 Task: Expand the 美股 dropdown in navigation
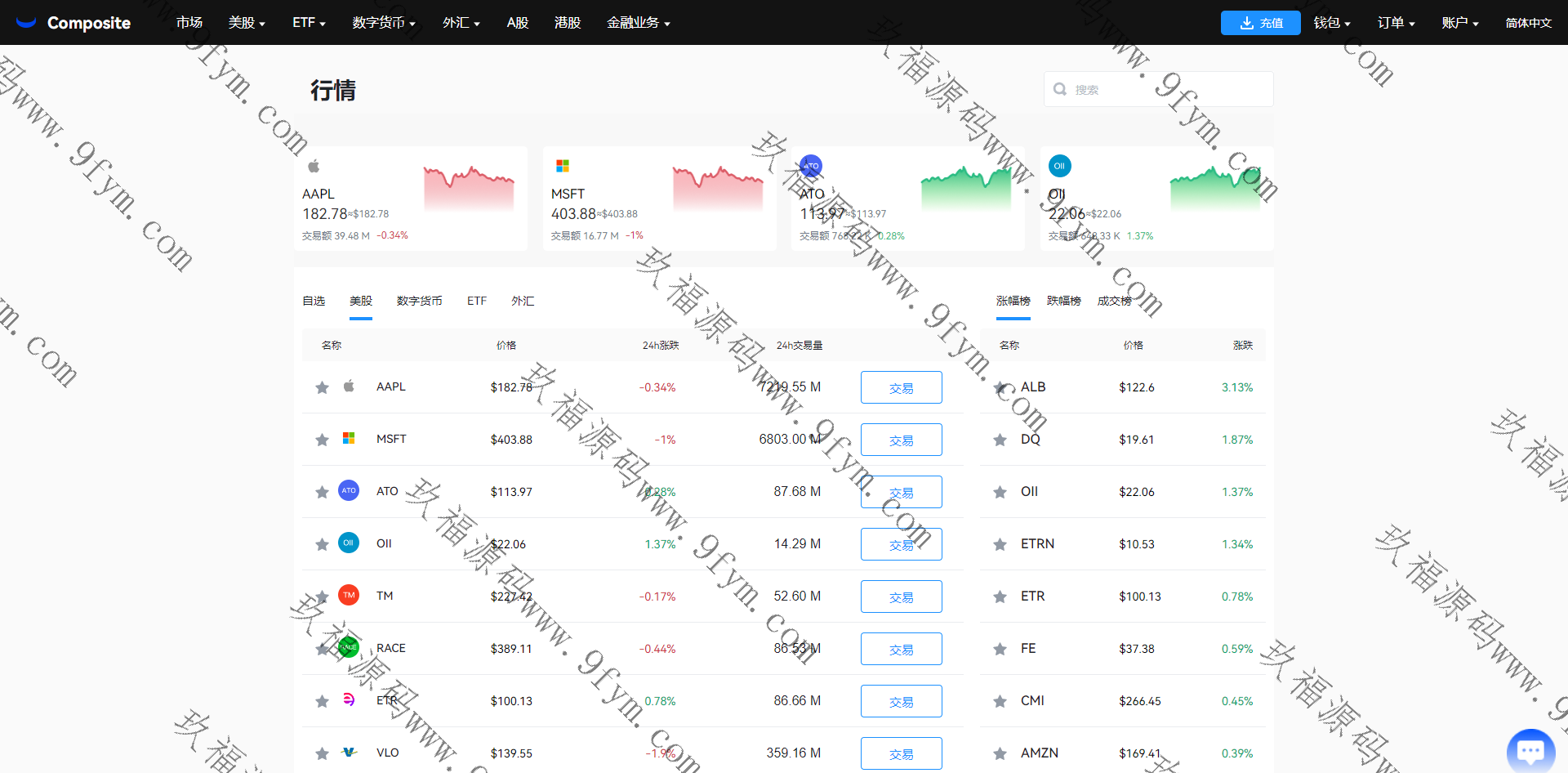coord(247,23)
